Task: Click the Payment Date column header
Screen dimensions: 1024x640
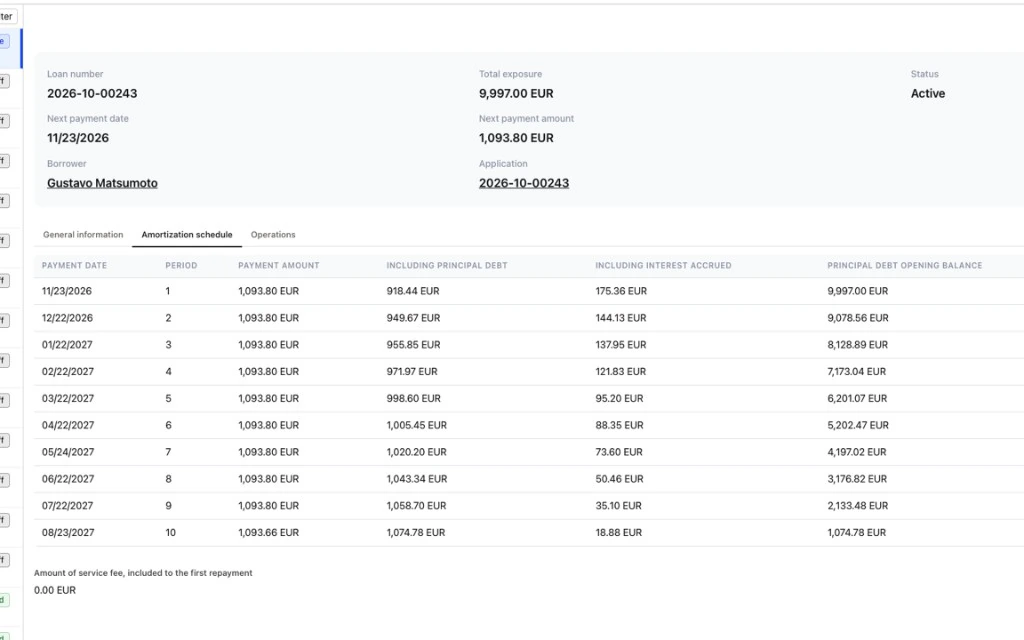Action: point(74,265)
